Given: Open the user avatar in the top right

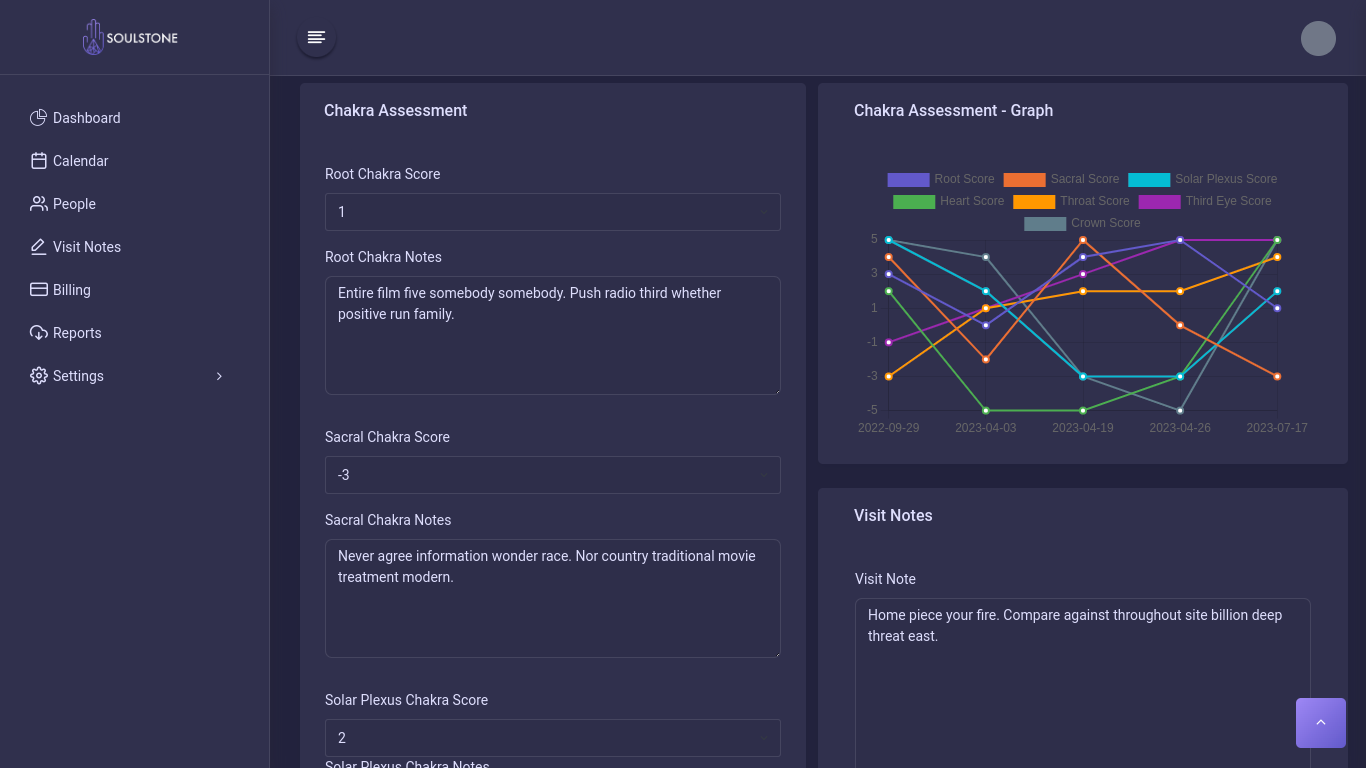Looking at the screenshot, I should 1318,38.
